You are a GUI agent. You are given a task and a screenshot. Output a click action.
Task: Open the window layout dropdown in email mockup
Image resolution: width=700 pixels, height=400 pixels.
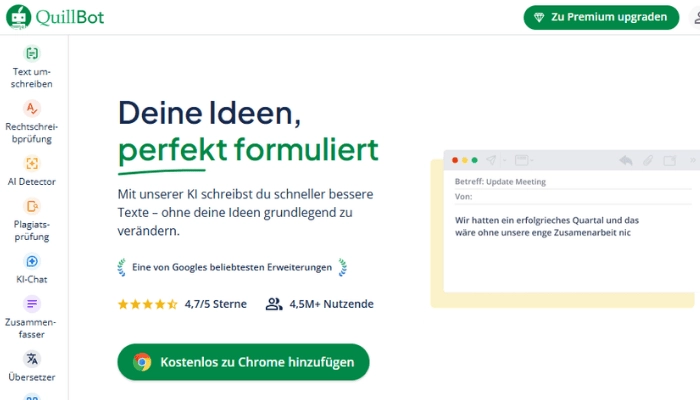pyautogui.click(x=524, y=160)
